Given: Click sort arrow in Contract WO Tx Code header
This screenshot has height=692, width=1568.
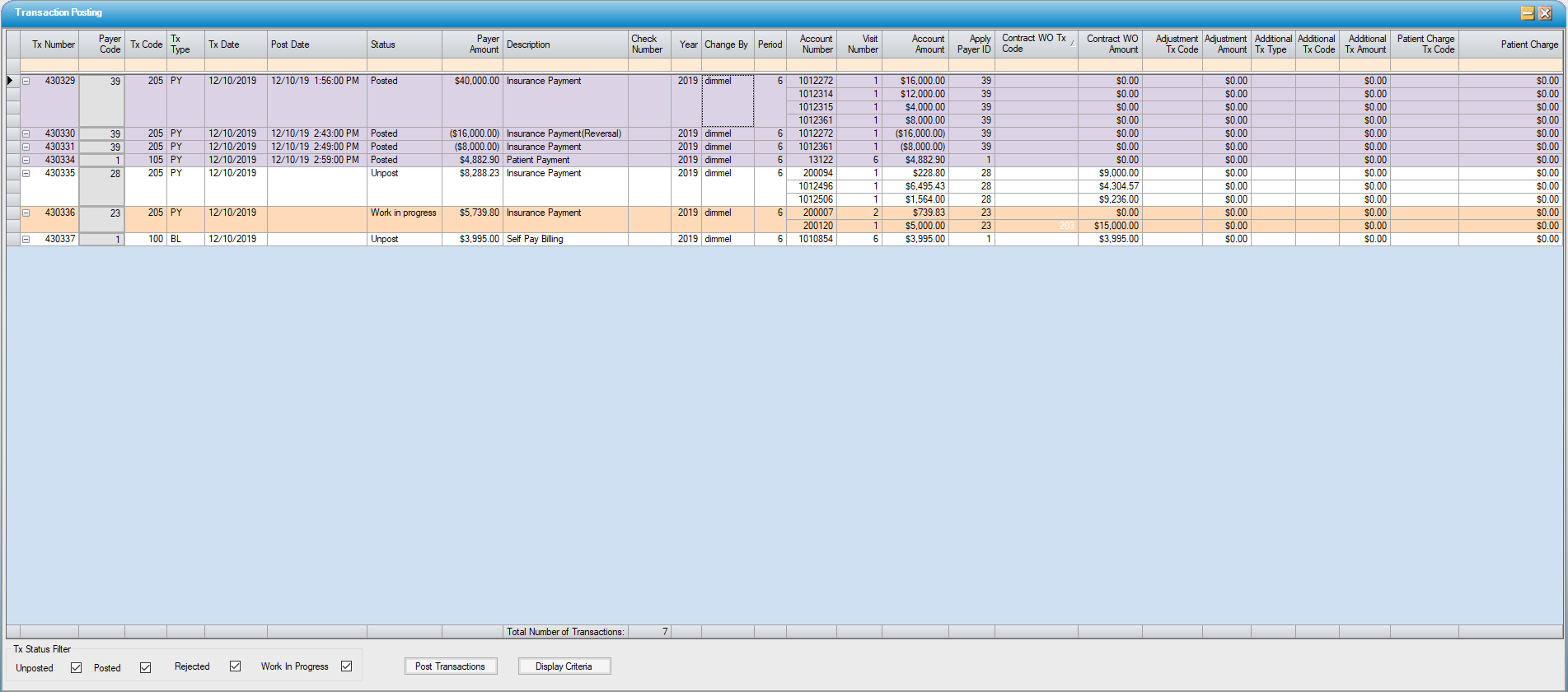Looking at the screenshot, I should tap(1071, 44).
